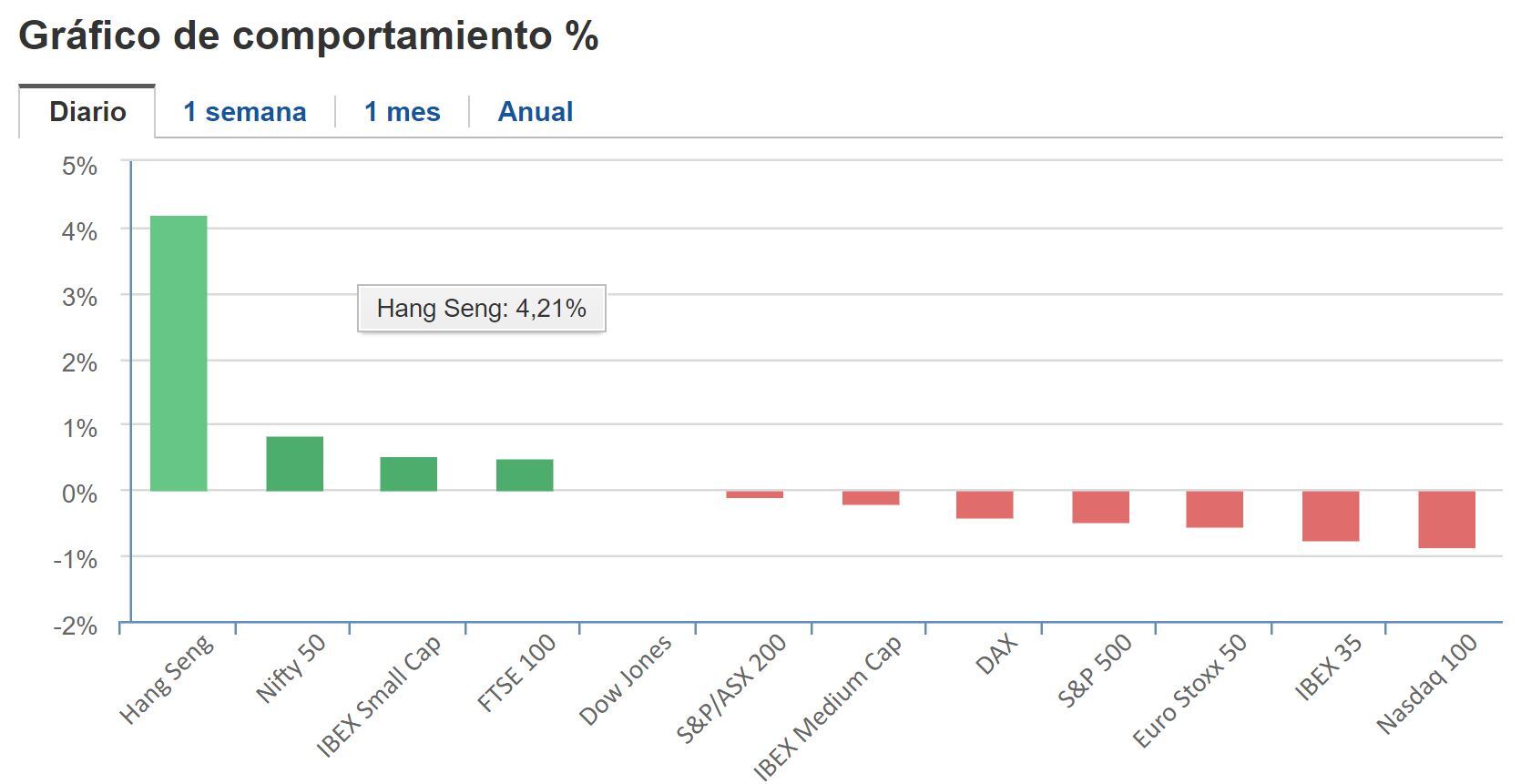Click the 1% y-axis label
This screenshot has height=784, width=1521.
79,429
